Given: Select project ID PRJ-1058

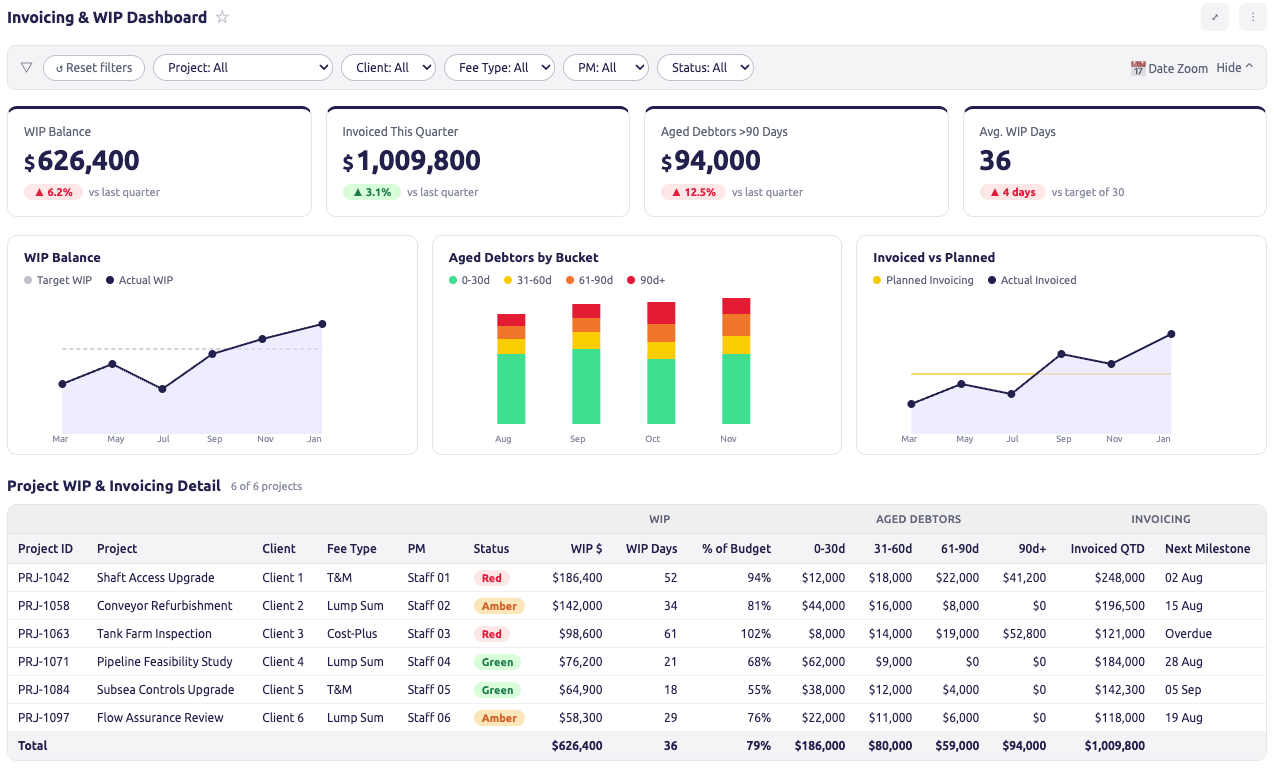Looking at the screenshot, I should (44, 606).
